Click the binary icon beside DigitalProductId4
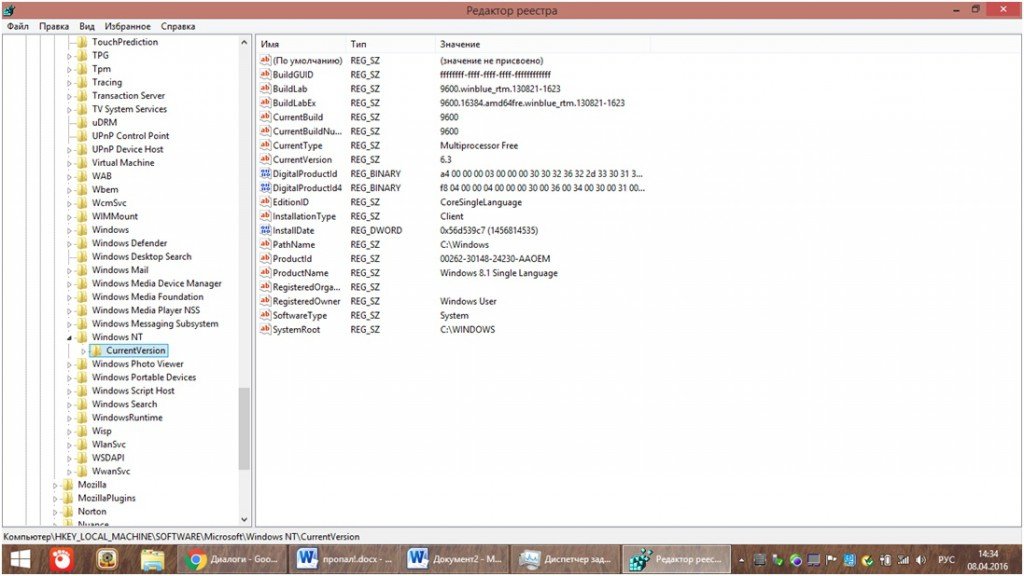The image size is (1024, 576). pyautogui.click(x=265, y=187)
